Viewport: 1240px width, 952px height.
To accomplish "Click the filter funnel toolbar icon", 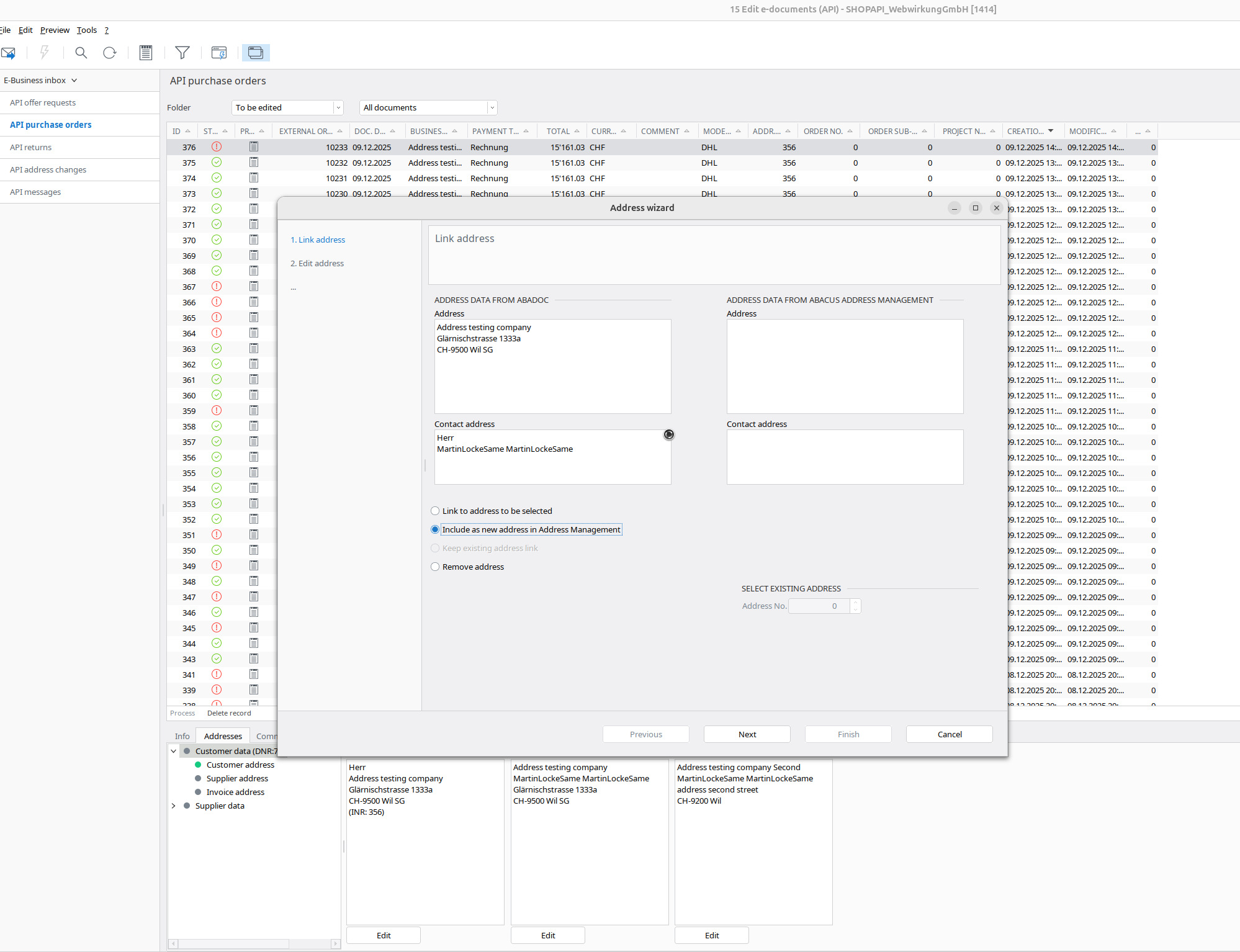I will click(x=182, y=53).
